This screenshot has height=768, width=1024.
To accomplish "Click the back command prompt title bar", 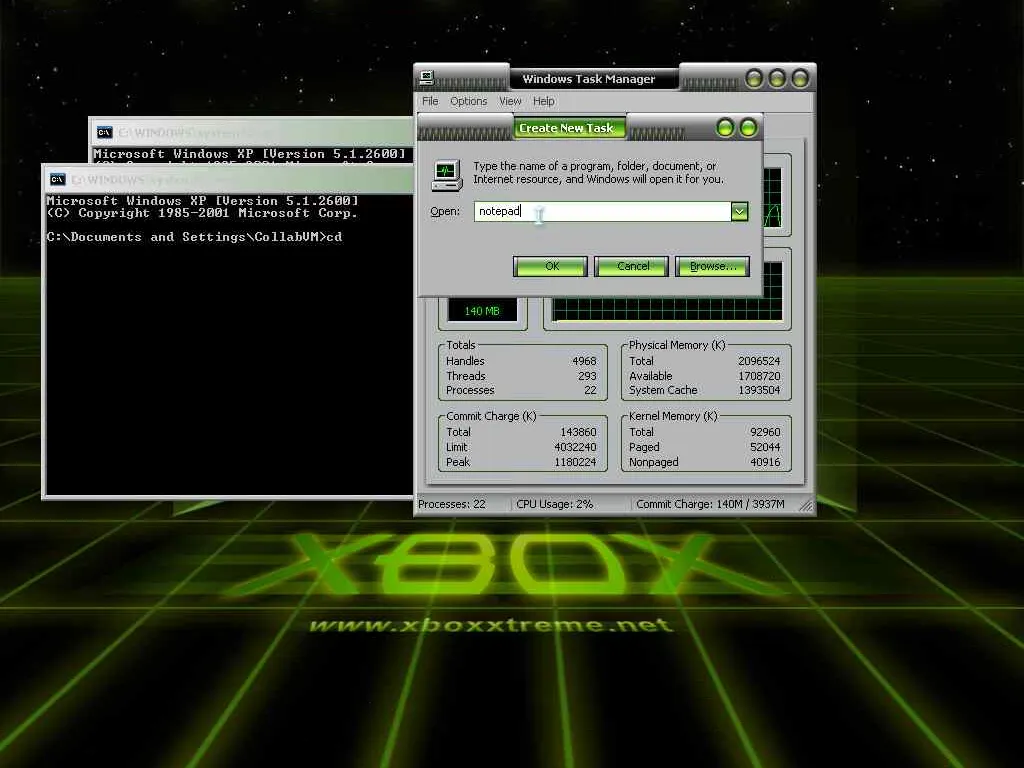I will 252,133.
